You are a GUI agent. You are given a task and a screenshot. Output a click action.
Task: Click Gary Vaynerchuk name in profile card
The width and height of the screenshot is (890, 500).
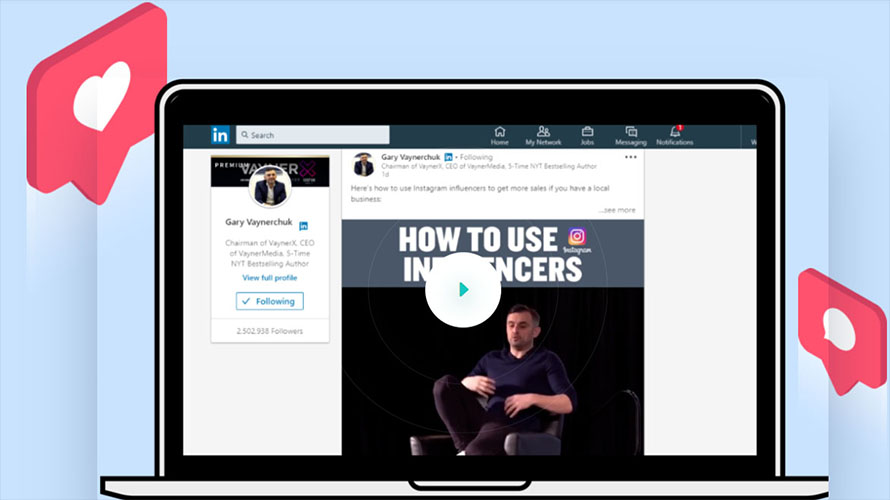259,222
